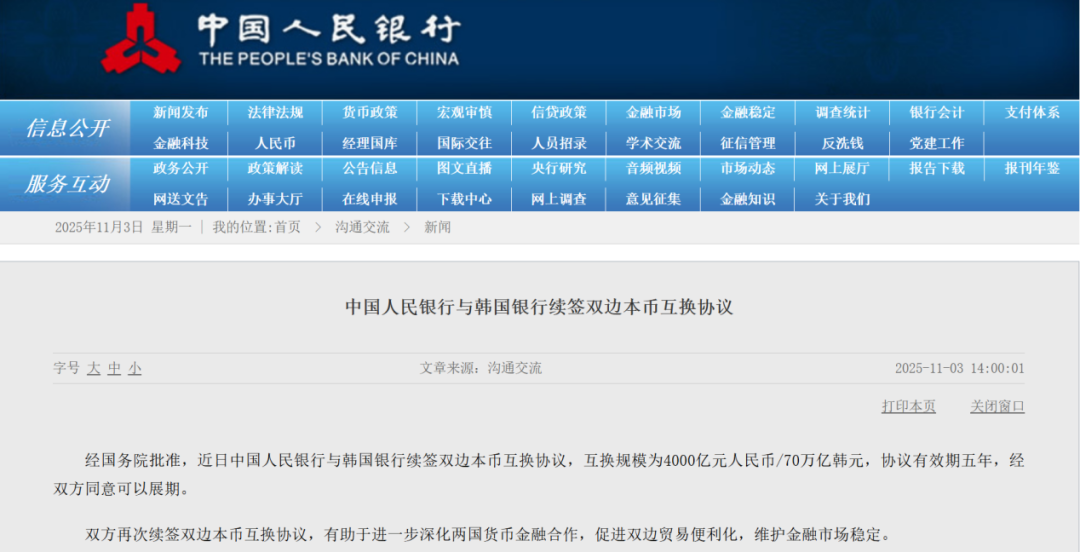Open the 政策解读 menu item
Screen dimensions: 1080x552
point(275,168)
